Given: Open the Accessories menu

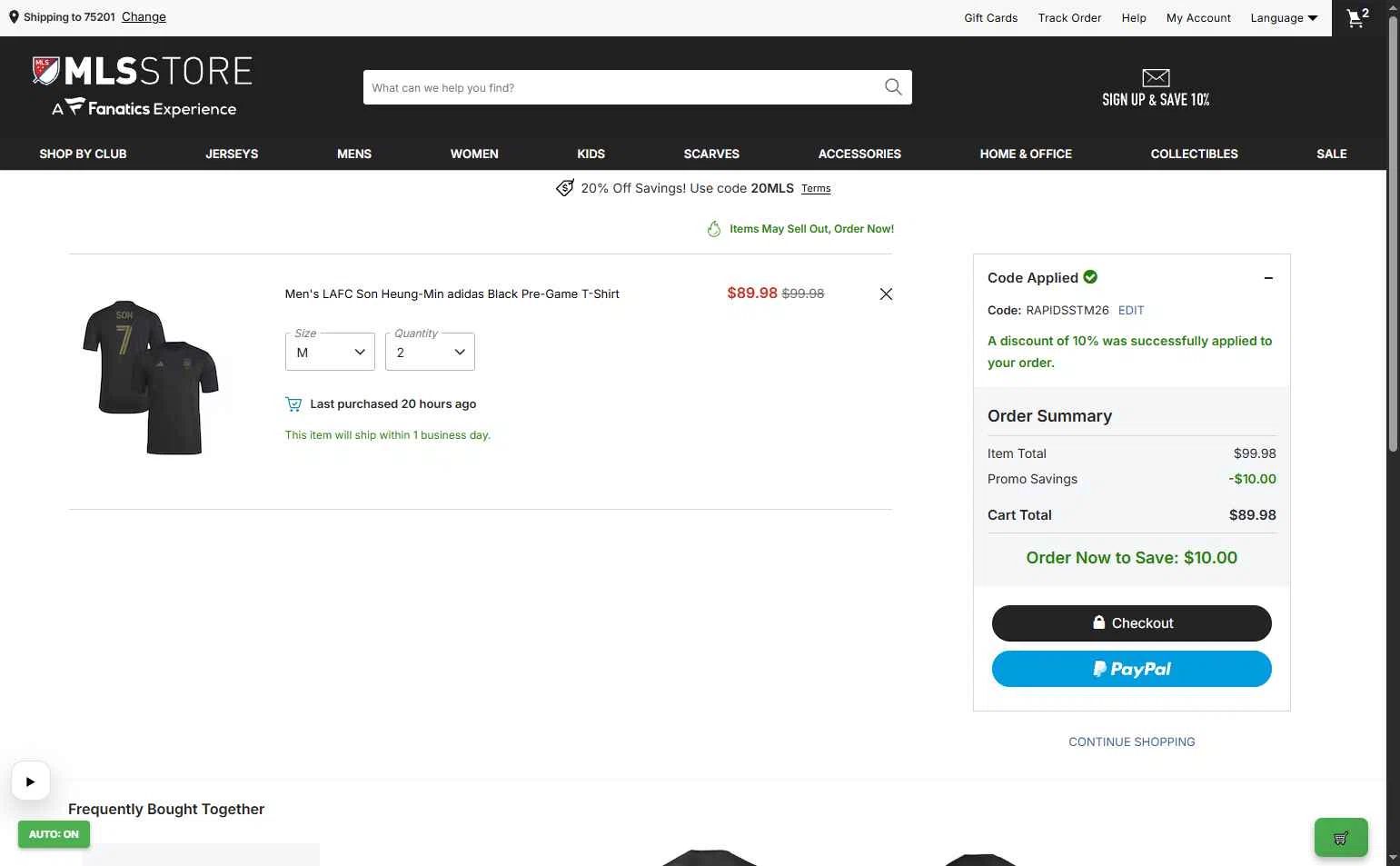Looking at the screenshot, I should pyautogui.click(x=859, y=154).
